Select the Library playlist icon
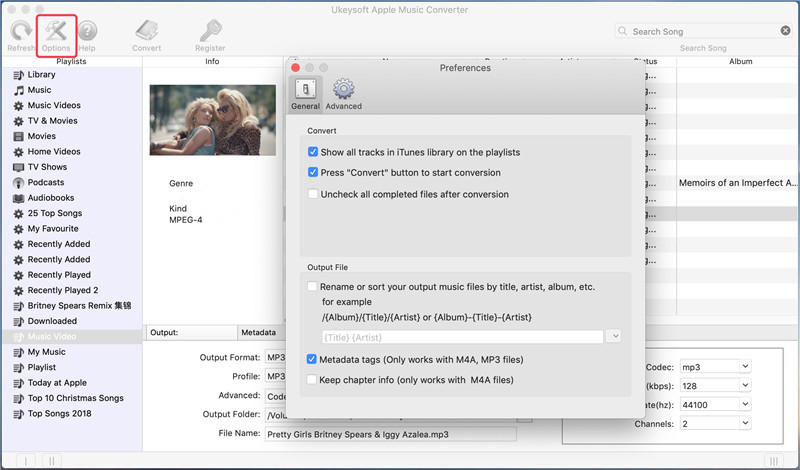This screenshot has width=800, height=470. pyautogui.click(x=18, y=75)
